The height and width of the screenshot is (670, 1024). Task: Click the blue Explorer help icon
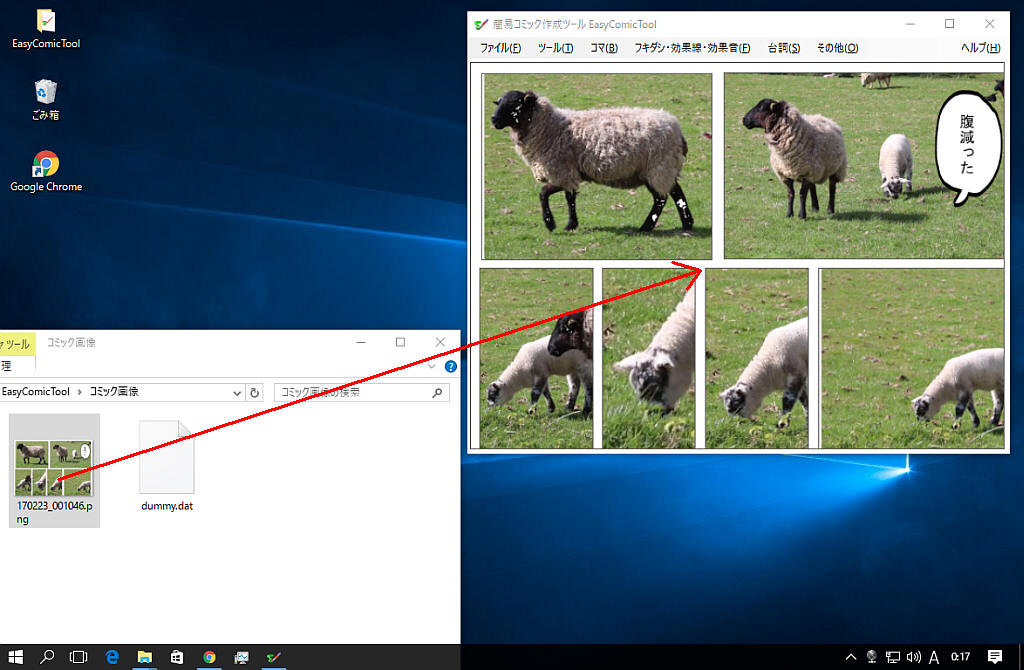pyautogui.click(x=451, y=367)
